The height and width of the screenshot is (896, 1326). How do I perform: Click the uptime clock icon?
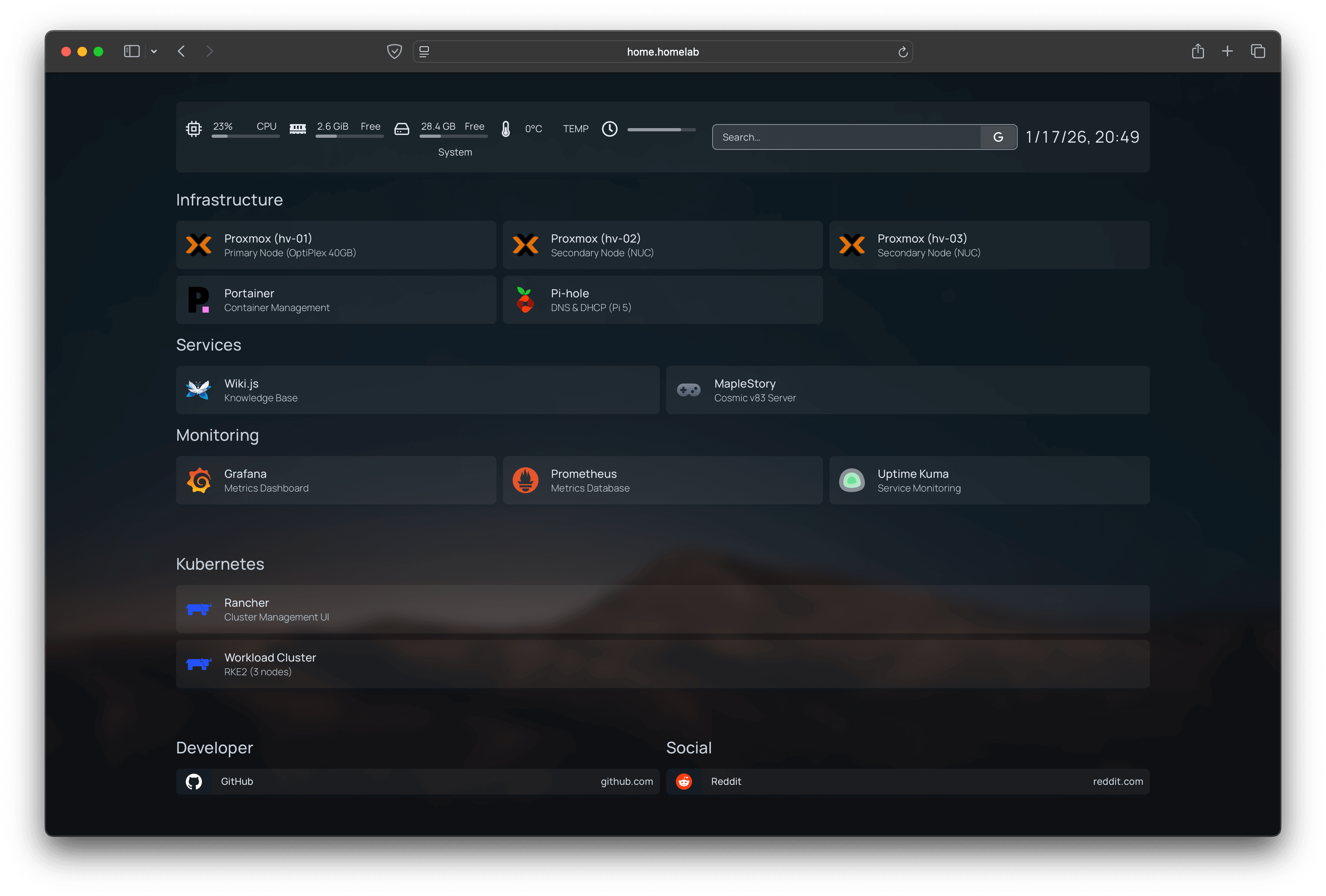609,129
